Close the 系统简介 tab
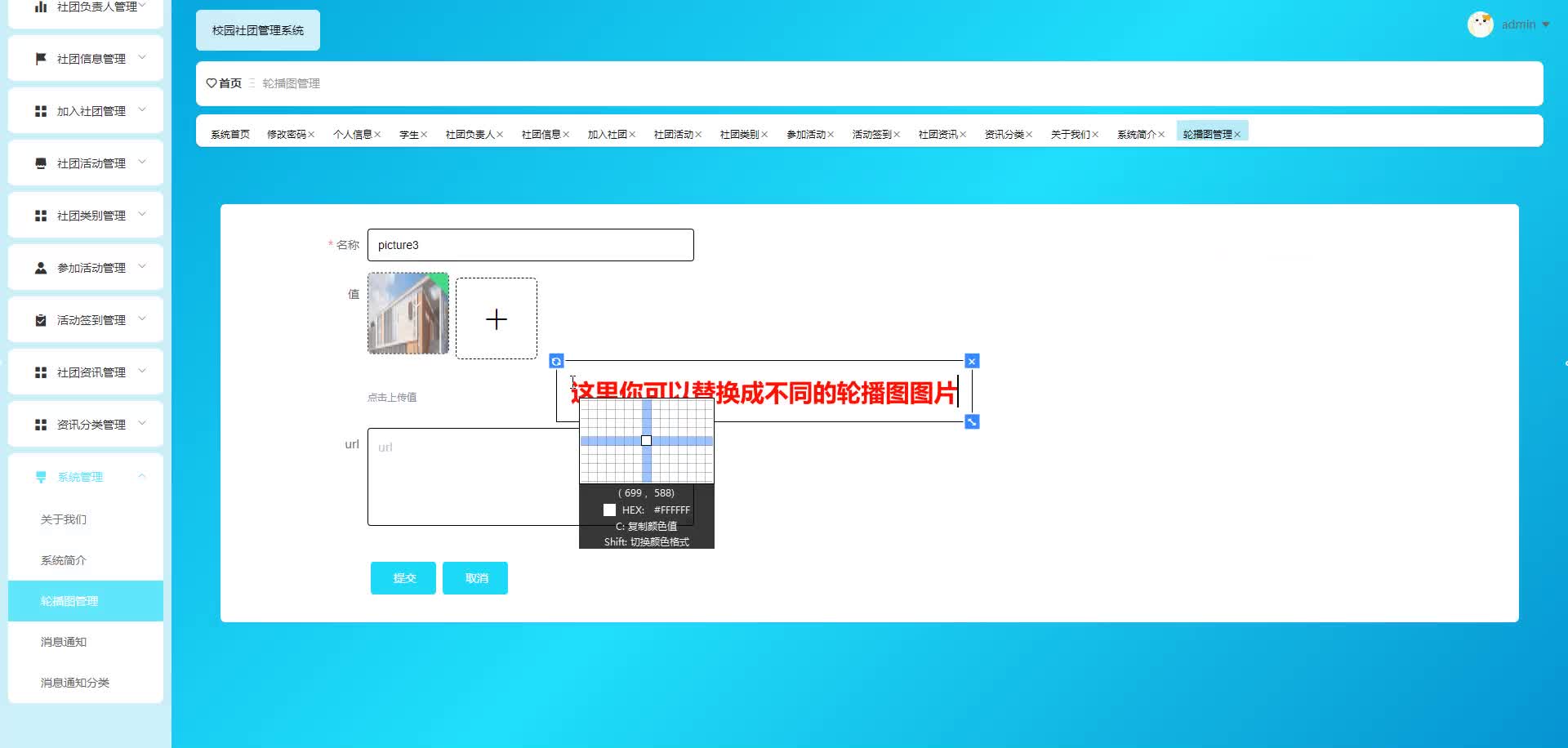The height and width of the screenshot is (748, 1568). click(1161, 135)
